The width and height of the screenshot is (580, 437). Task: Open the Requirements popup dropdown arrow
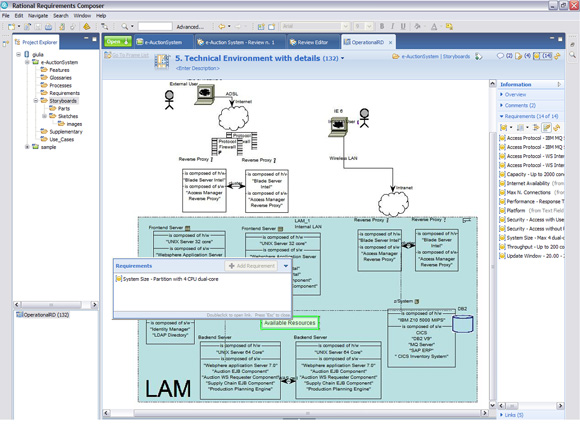pyautogui.click(x=286, y=266)
